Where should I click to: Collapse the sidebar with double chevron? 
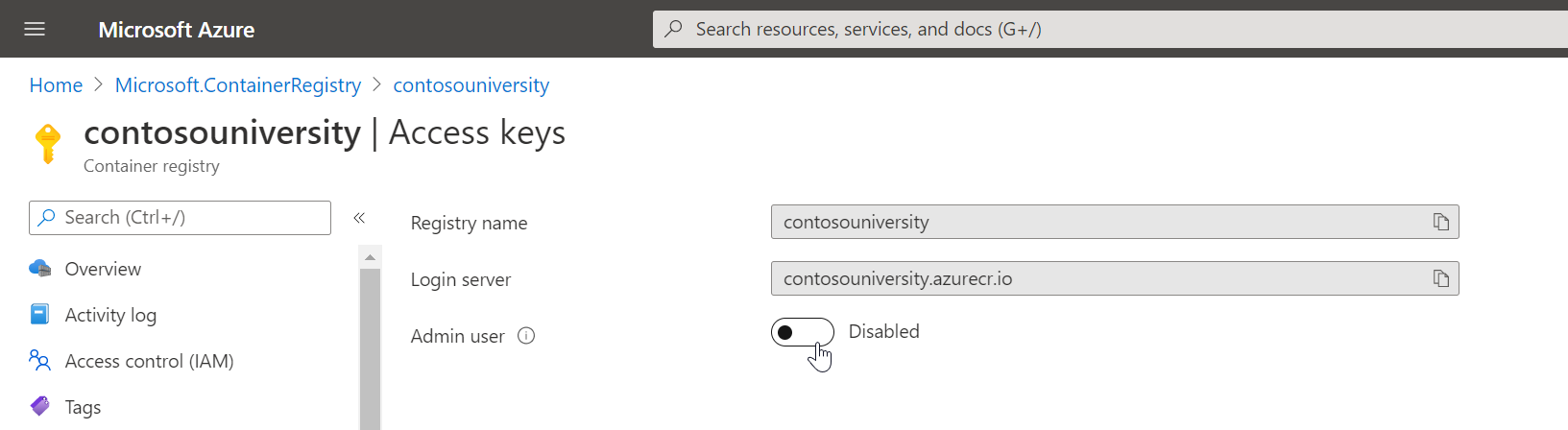[359, 218]
